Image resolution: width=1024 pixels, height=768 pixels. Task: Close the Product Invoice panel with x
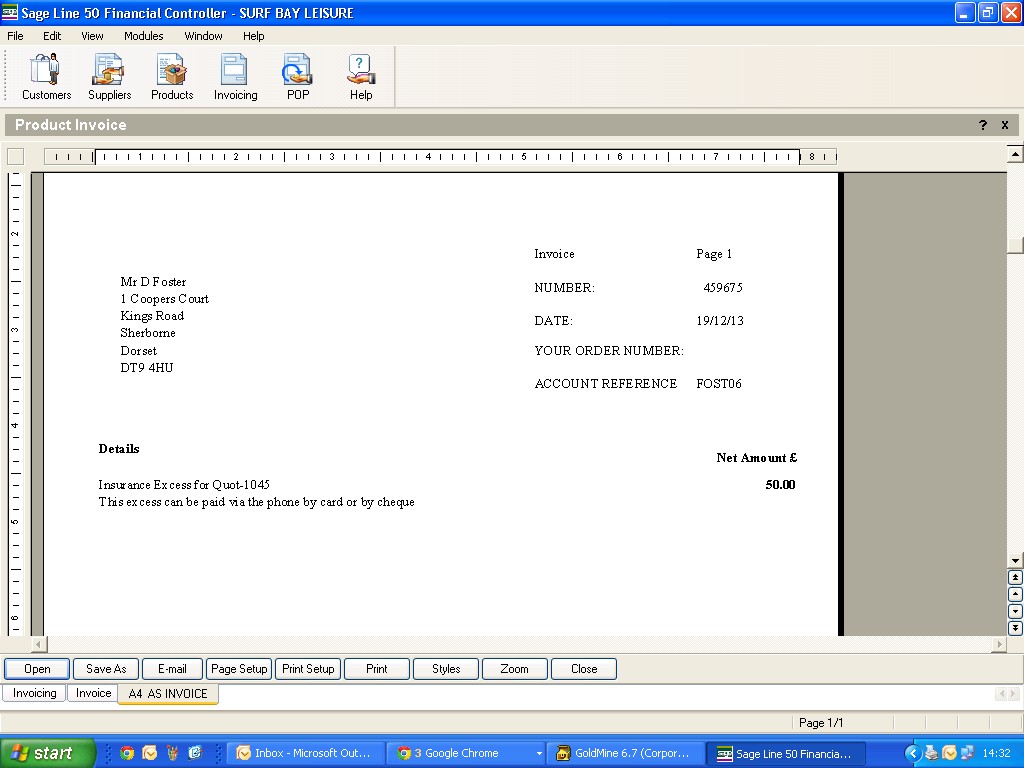(x=1005, y=125)
